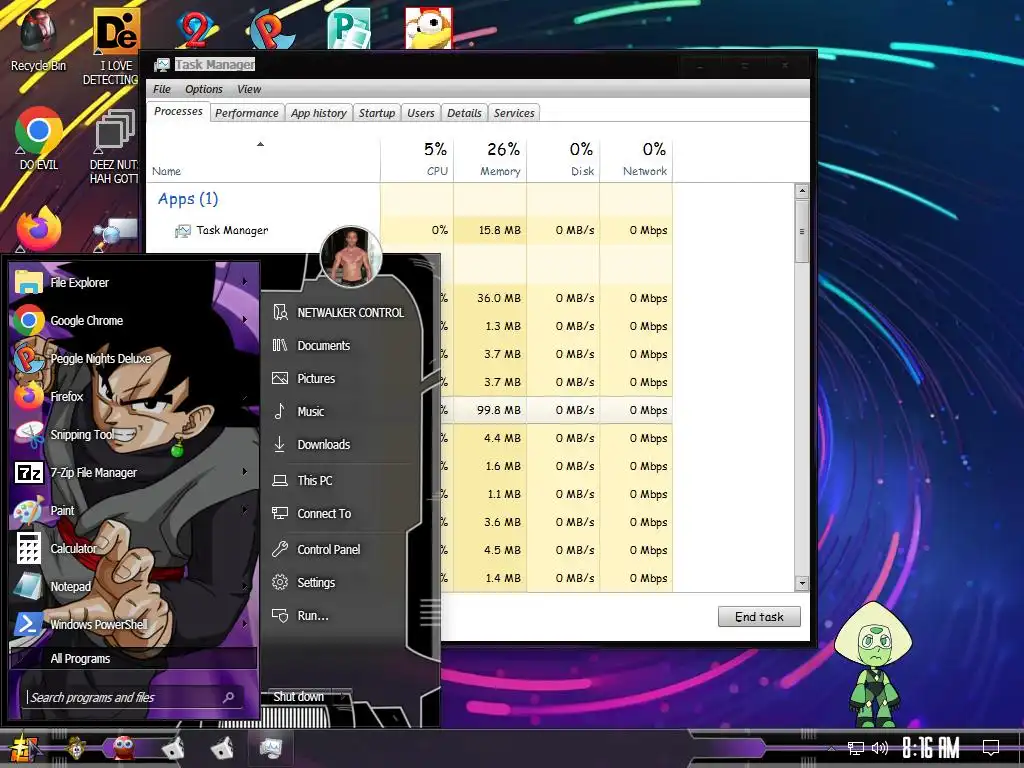Click the red round-eyed taskbar icon
The height and width of the screenshot is (768, 1024).
tap(124, 748)
